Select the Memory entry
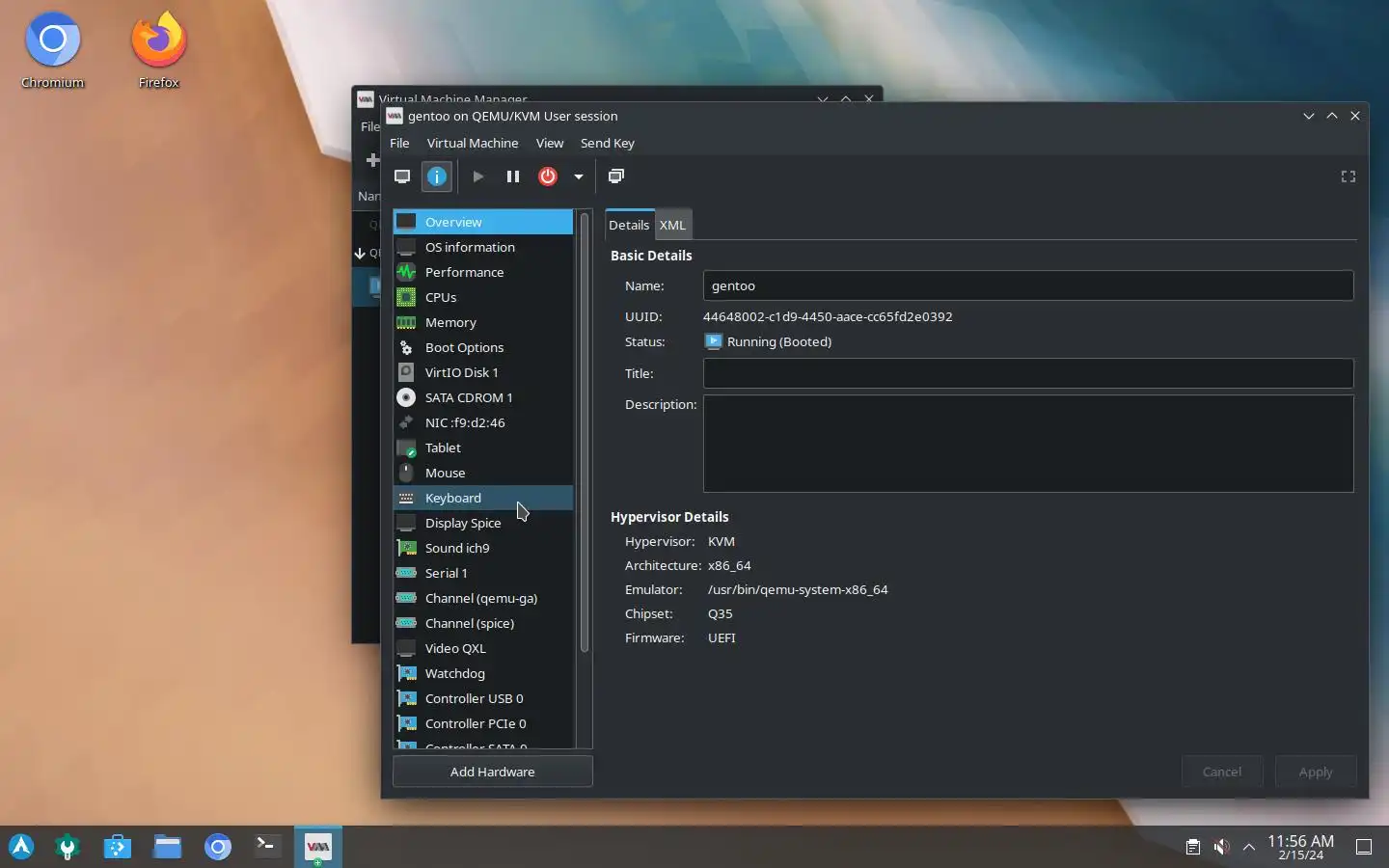 (x=483, y=322)
